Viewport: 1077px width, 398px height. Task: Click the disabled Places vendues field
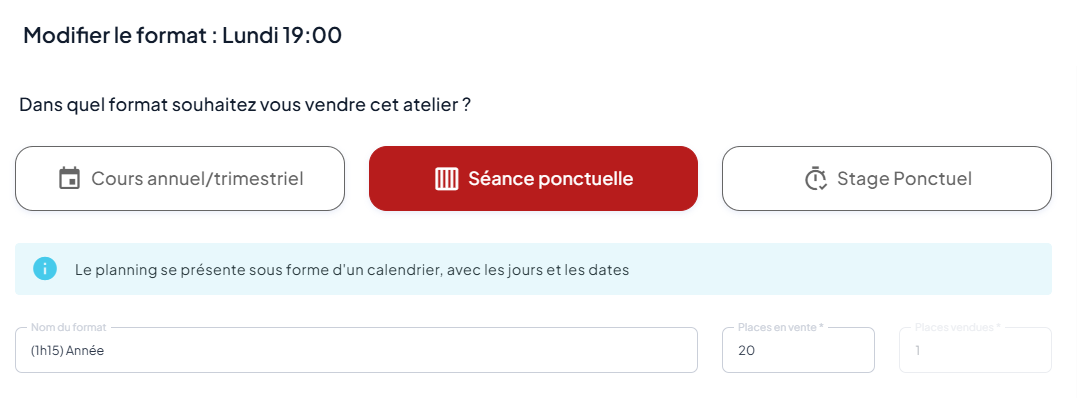coord(975,351)
